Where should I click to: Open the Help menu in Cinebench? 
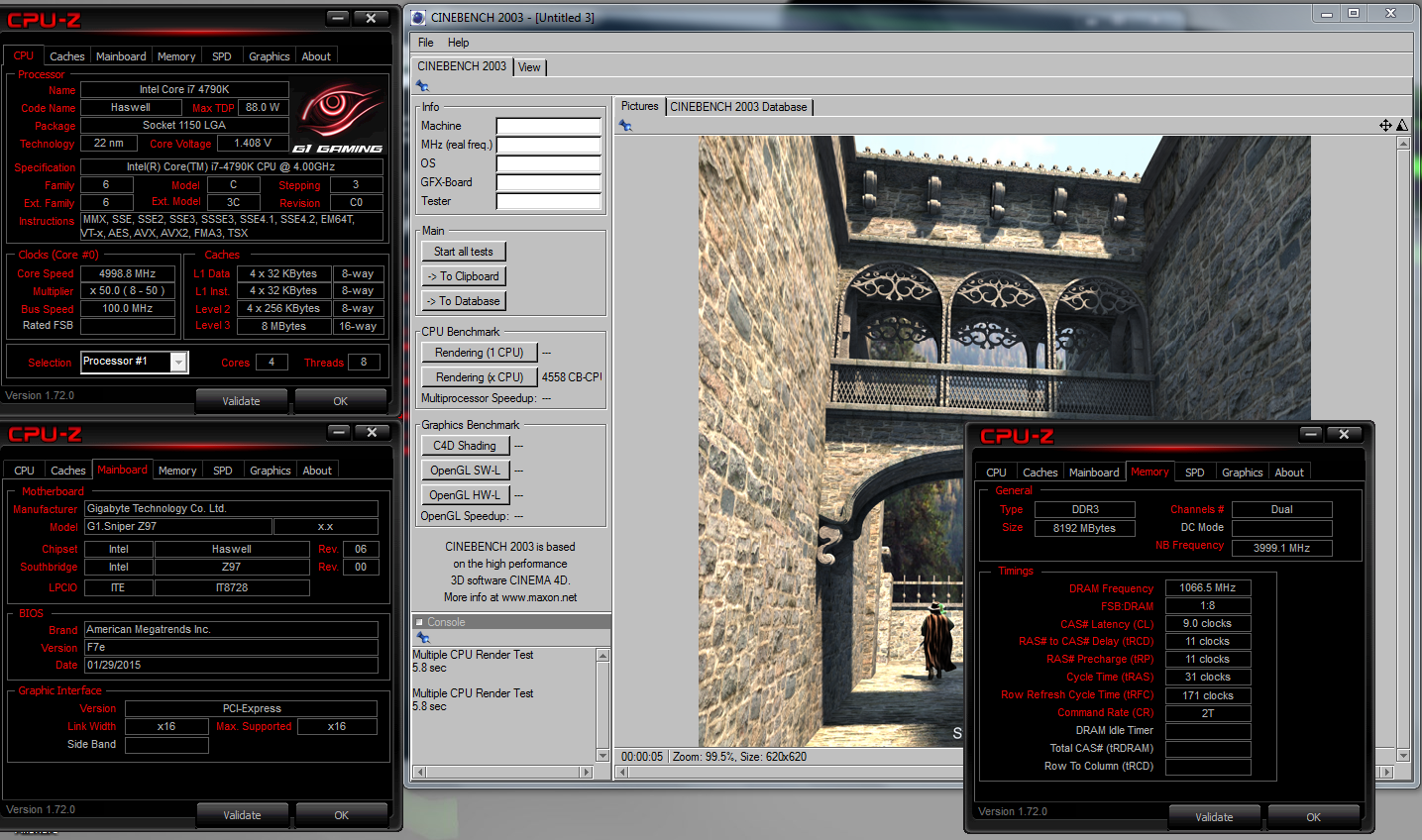(x=458, y=43)
